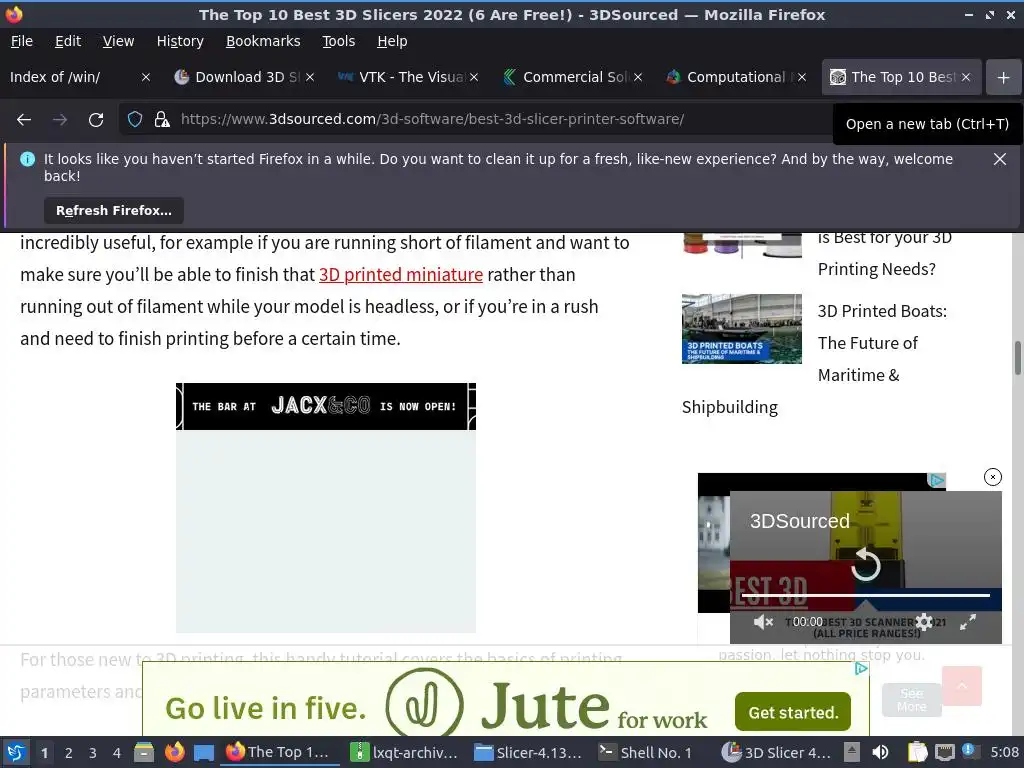Switch to virtual desktop 4
Viewport: 1024px width, 768px height.
(117, 753)
